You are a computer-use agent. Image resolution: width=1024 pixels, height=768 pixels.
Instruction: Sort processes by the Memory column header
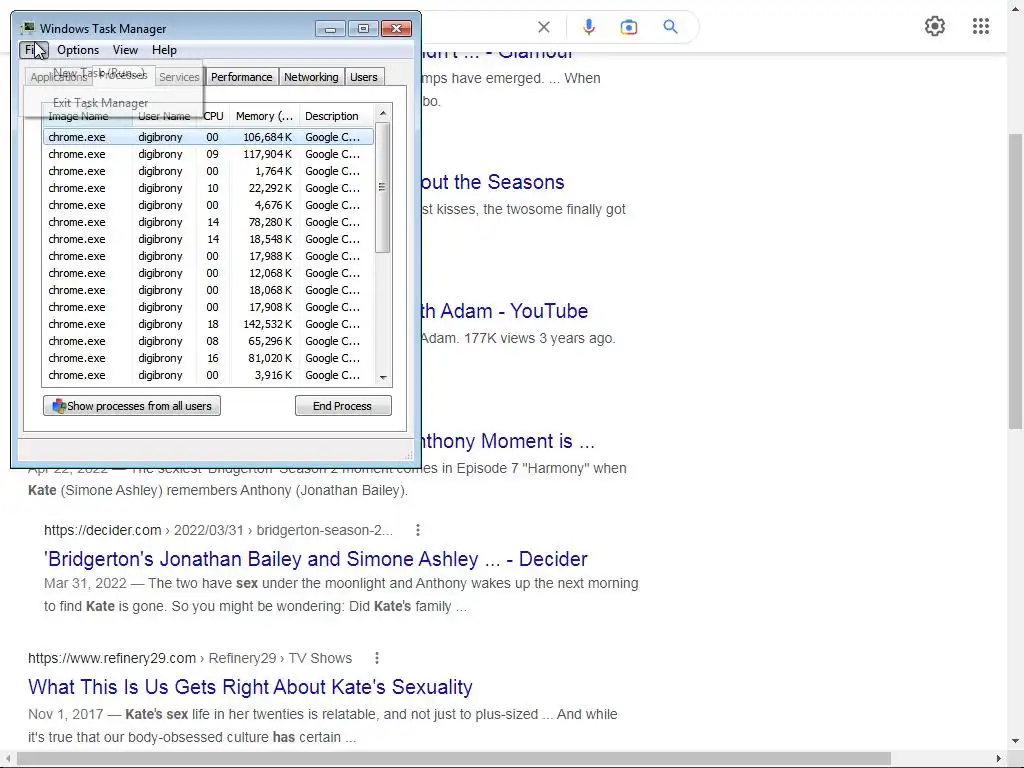click(264, 116)
